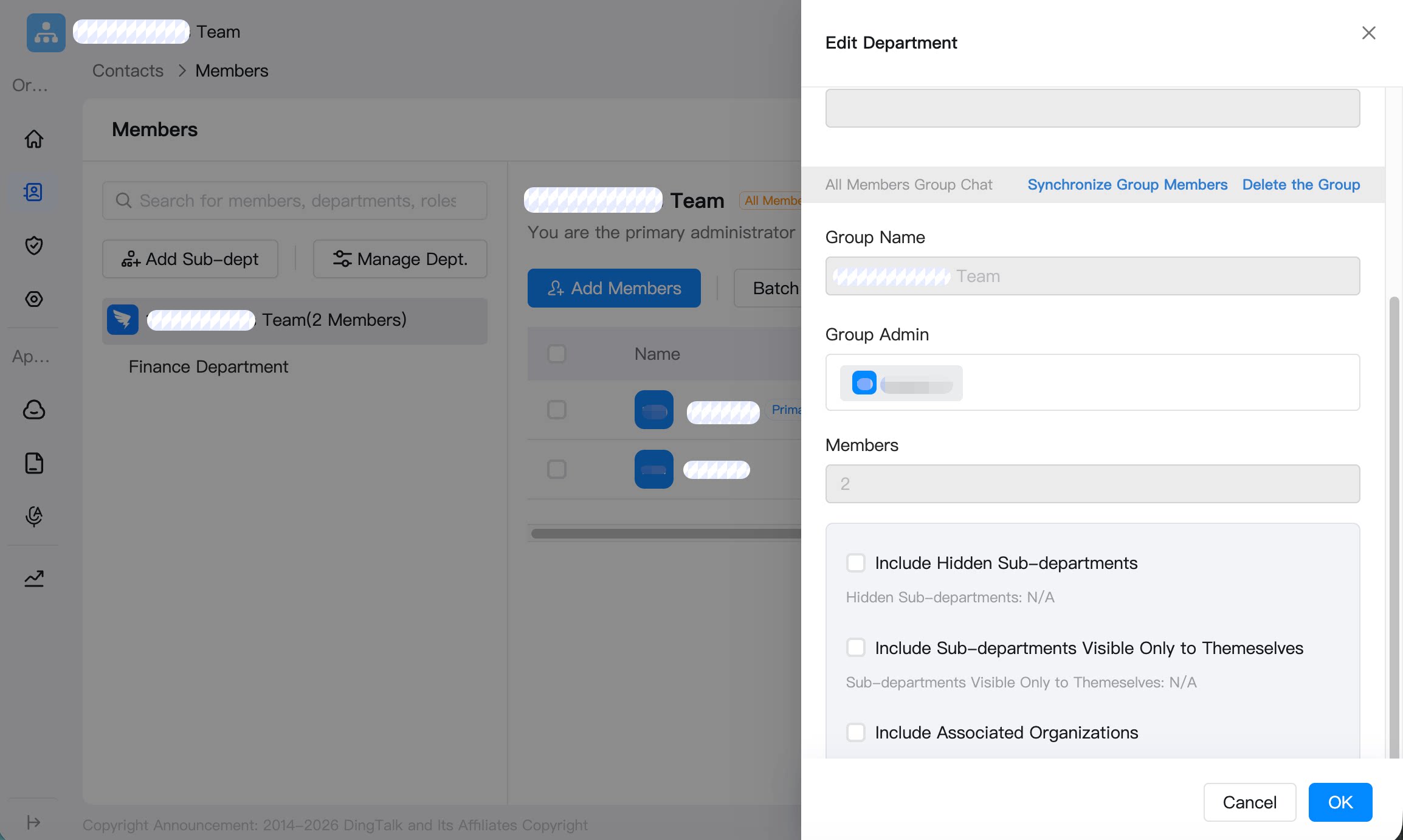Click the Group Admin selection field
Screen dimensions: 1403x840
(x=1093, y=382)
